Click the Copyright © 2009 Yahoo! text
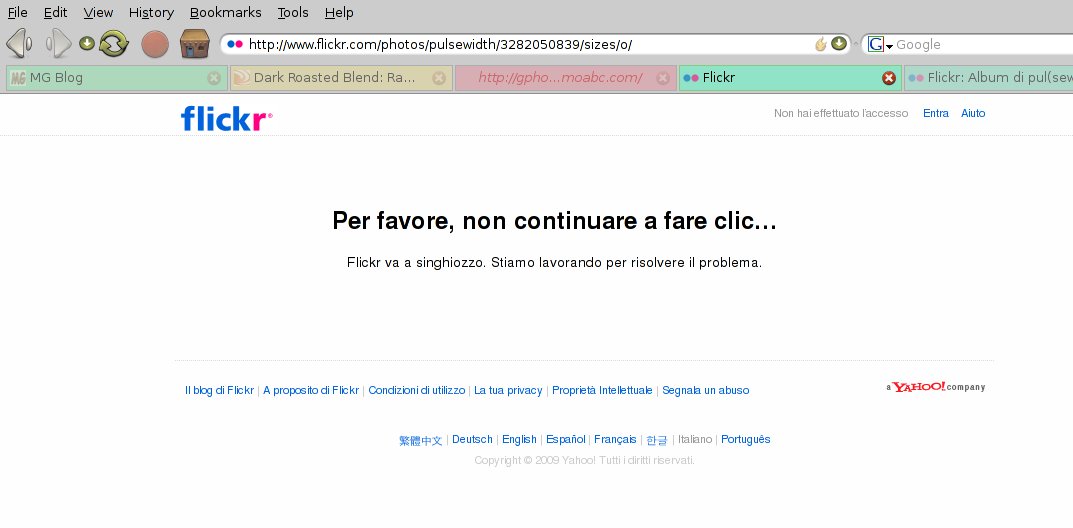Image resolution: width=1073 pixels, height=528 pixels. click(x=584, y=460)
